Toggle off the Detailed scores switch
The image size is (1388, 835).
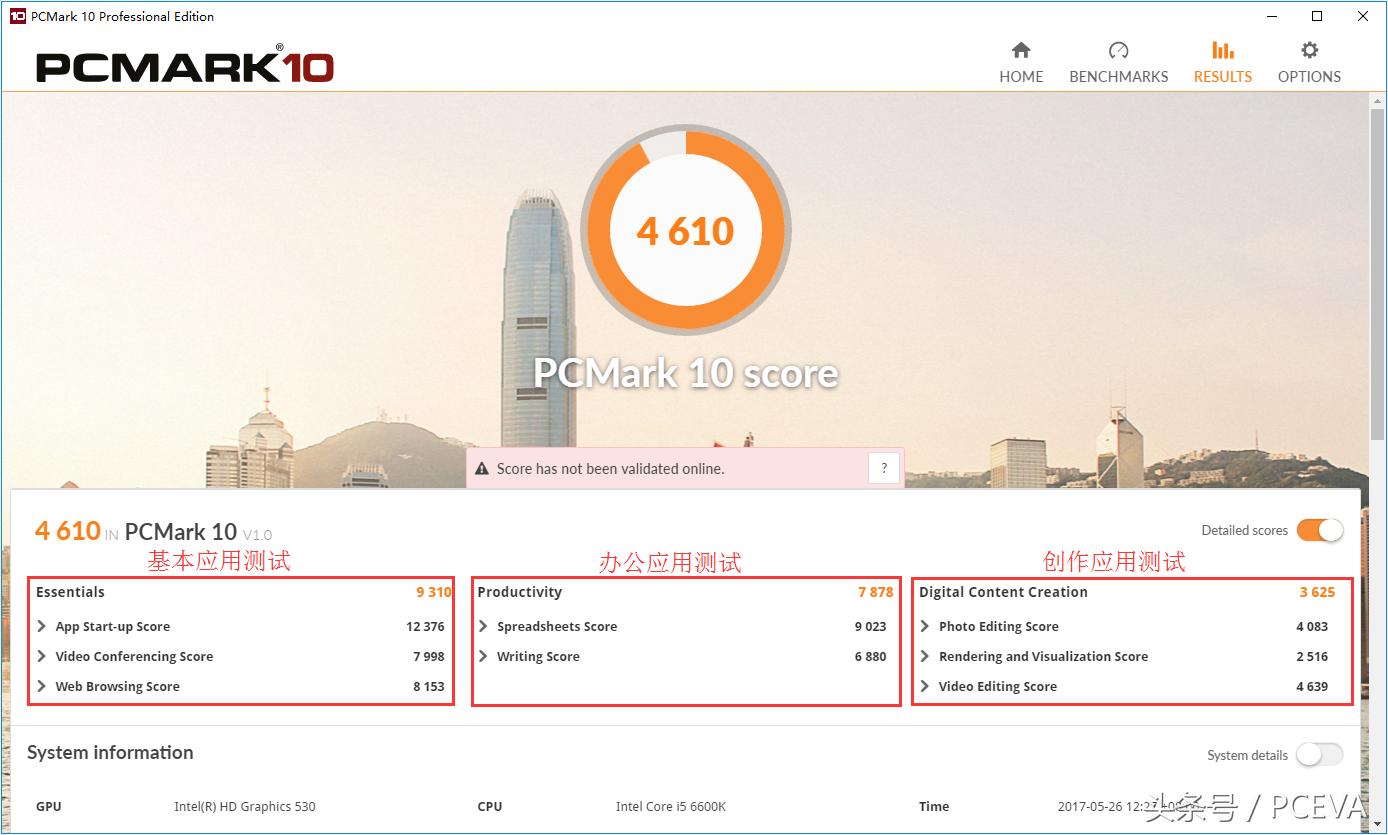coord(1320,530)
